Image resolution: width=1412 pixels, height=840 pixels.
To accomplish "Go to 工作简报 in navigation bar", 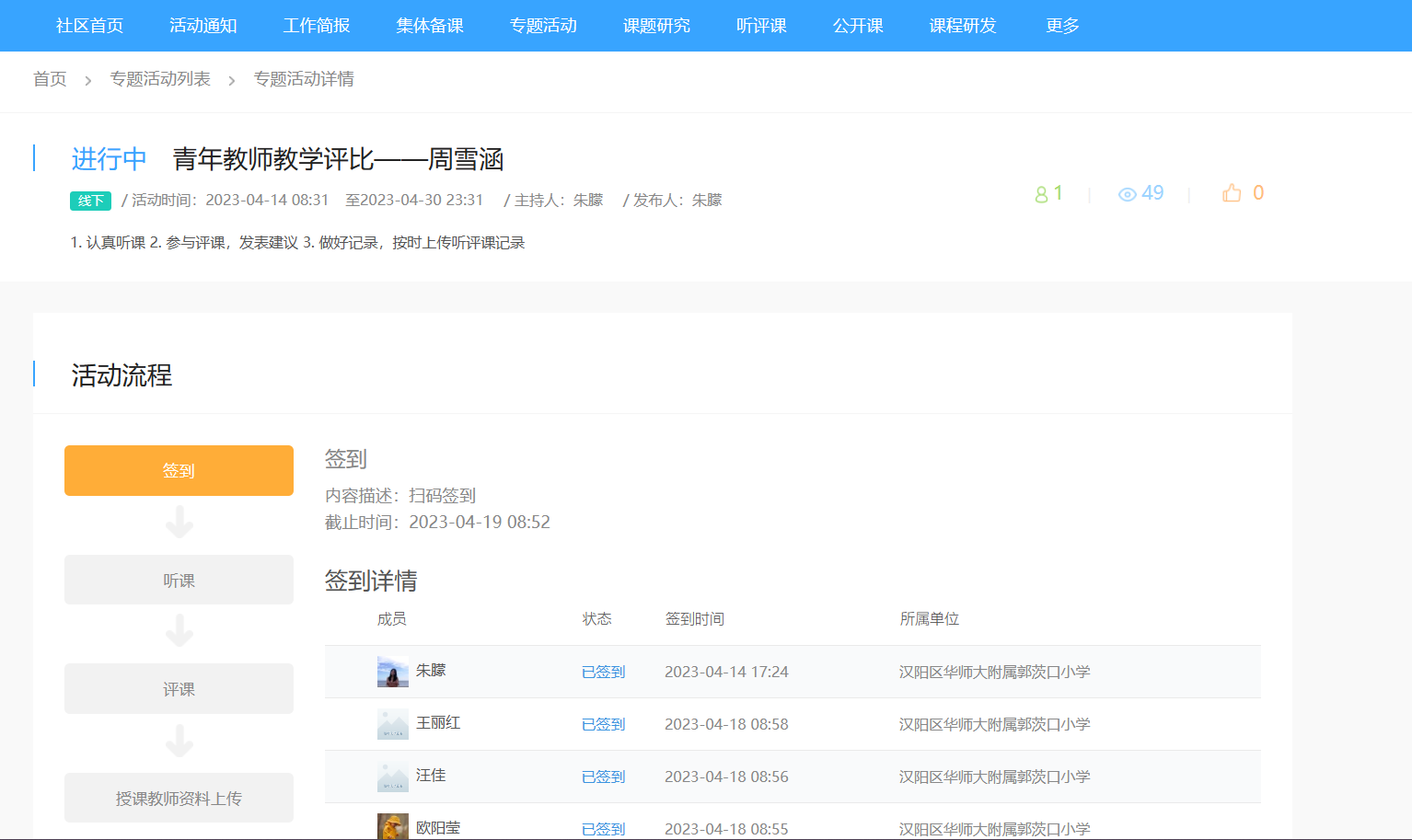I will point(317,26).
